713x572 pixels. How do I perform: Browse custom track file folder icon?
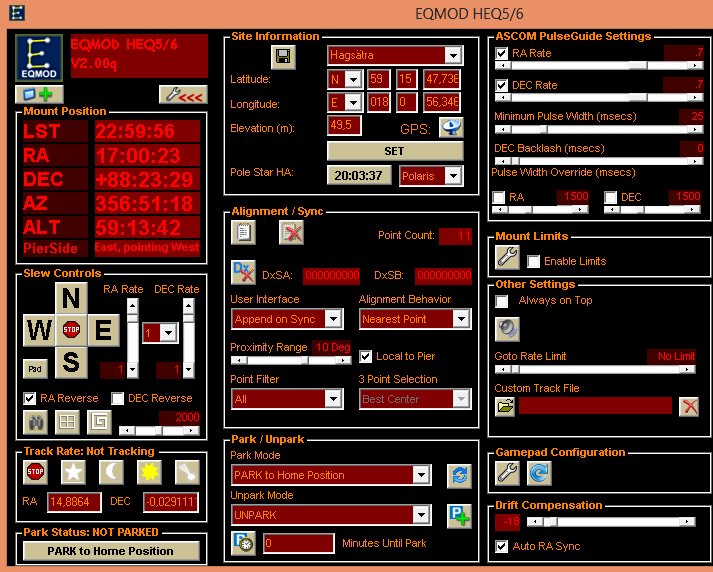(x=505, y=406)
